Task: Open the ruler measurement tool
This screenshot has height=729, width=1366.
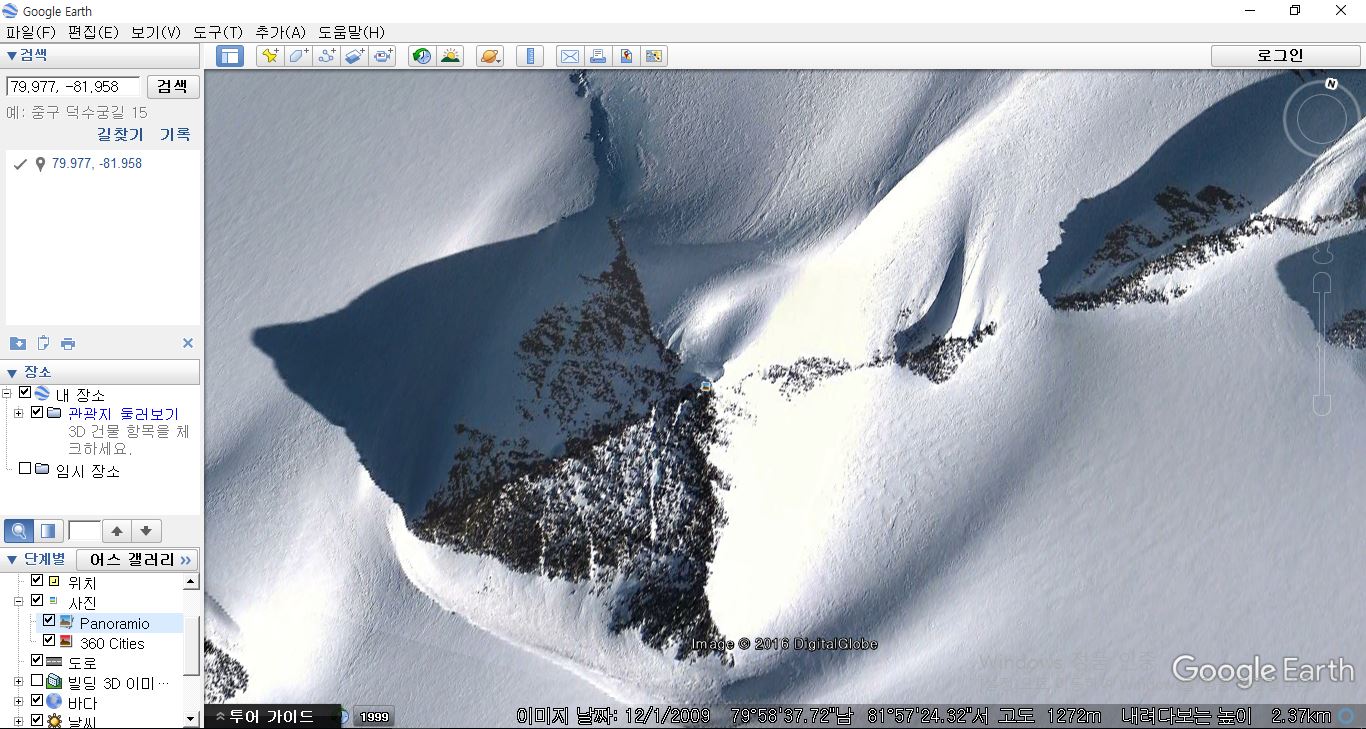Action: pos(531,56)
